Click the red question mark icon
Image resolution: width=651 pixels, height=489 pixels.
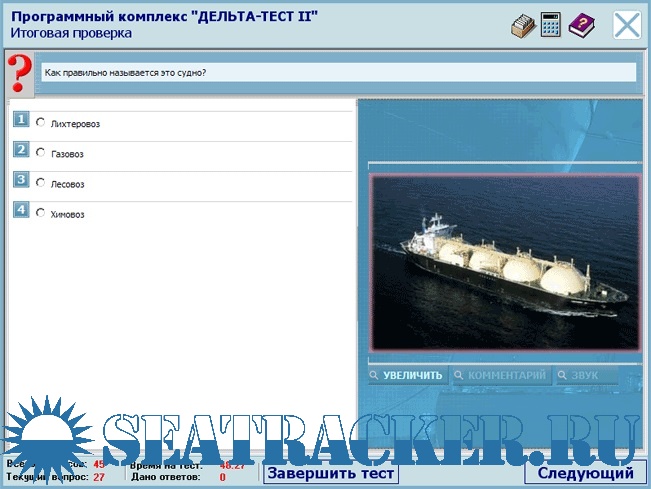pyautogui.click(x=19, y=74)
